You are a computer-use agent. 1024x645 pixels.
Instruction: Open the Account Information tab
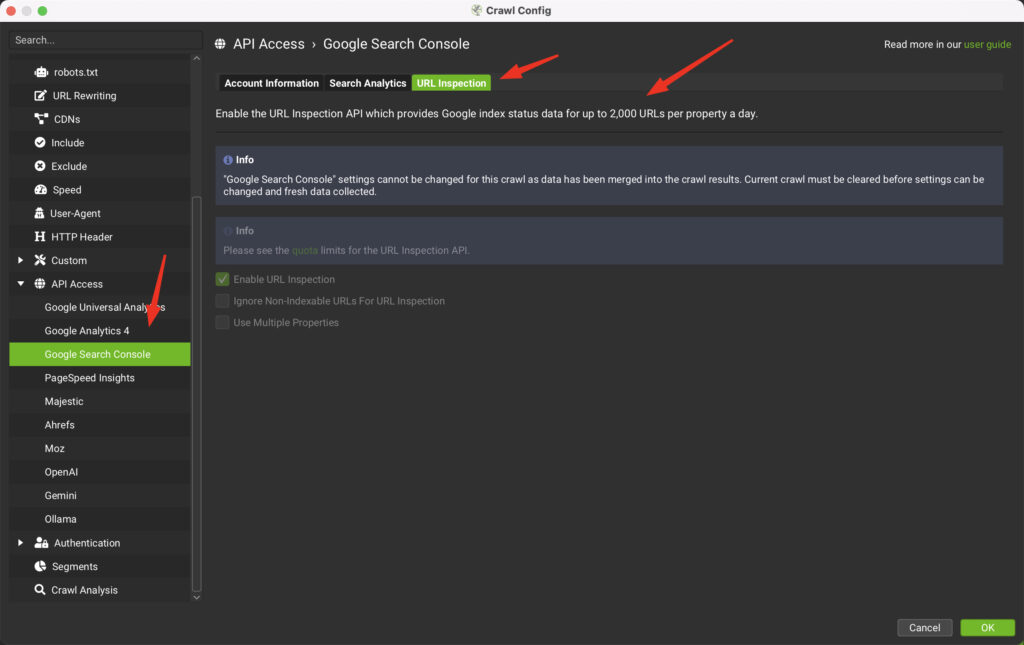[270, 83]
